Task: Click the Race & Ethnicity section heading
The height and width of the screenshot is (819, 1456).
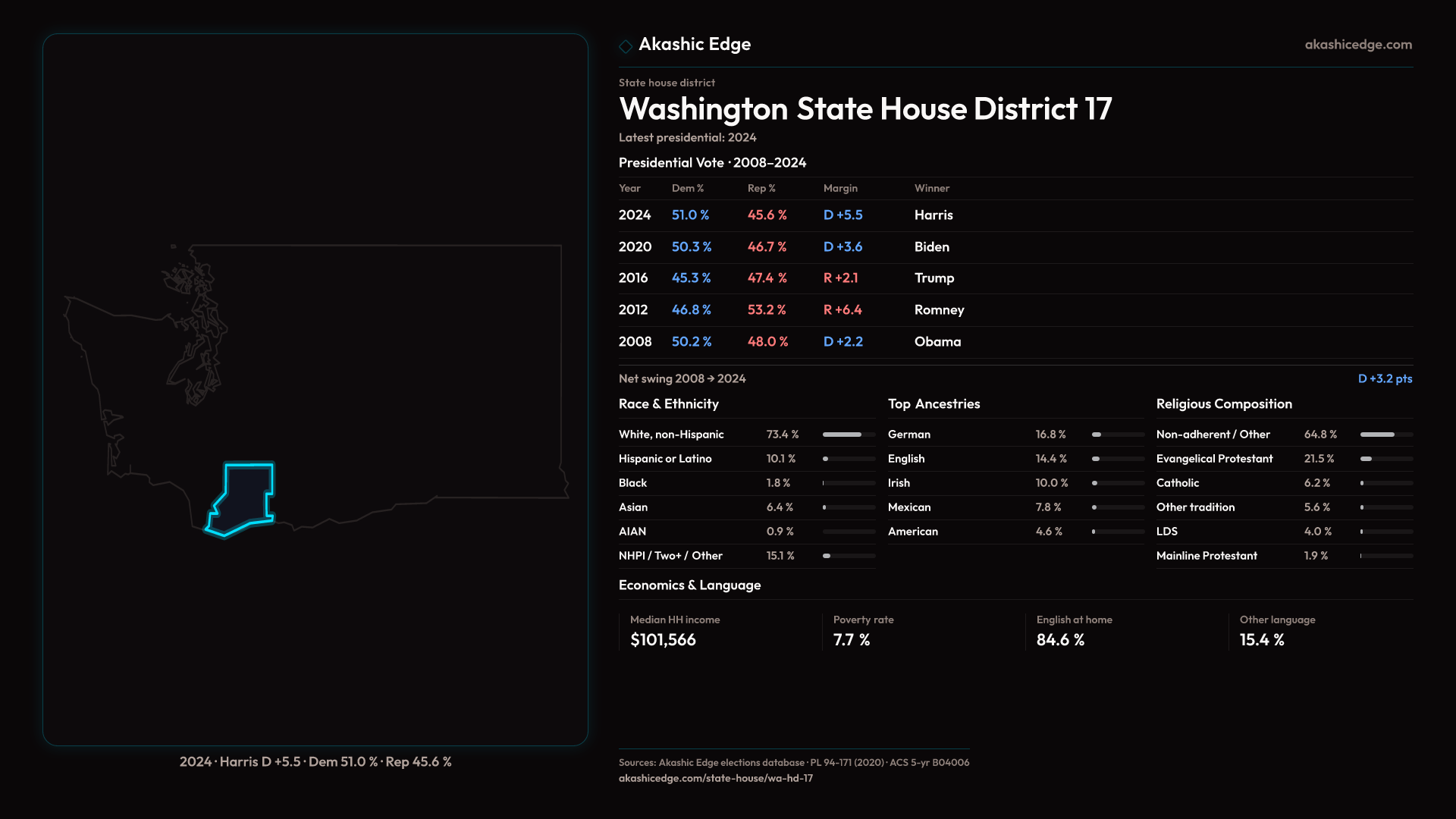Action: pos(668,404)
